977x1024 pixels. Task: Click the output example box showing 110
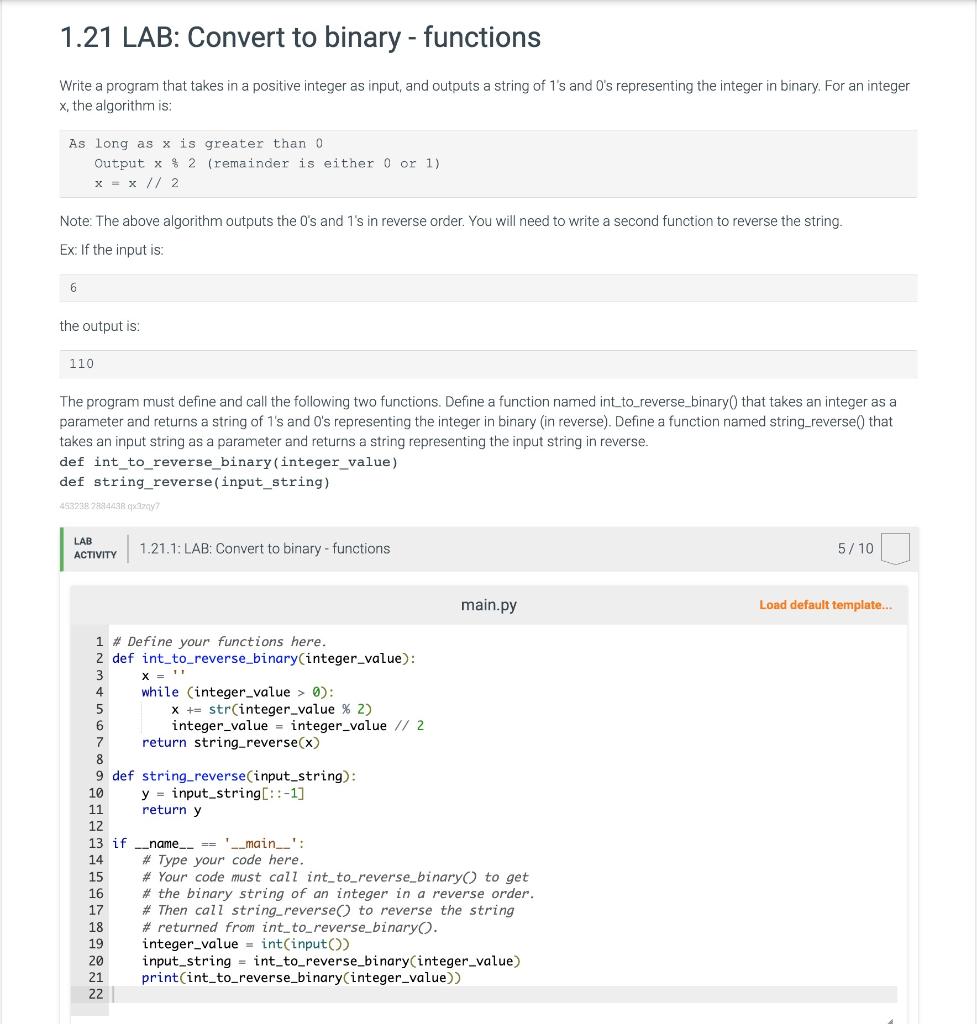tap(488, 364)
